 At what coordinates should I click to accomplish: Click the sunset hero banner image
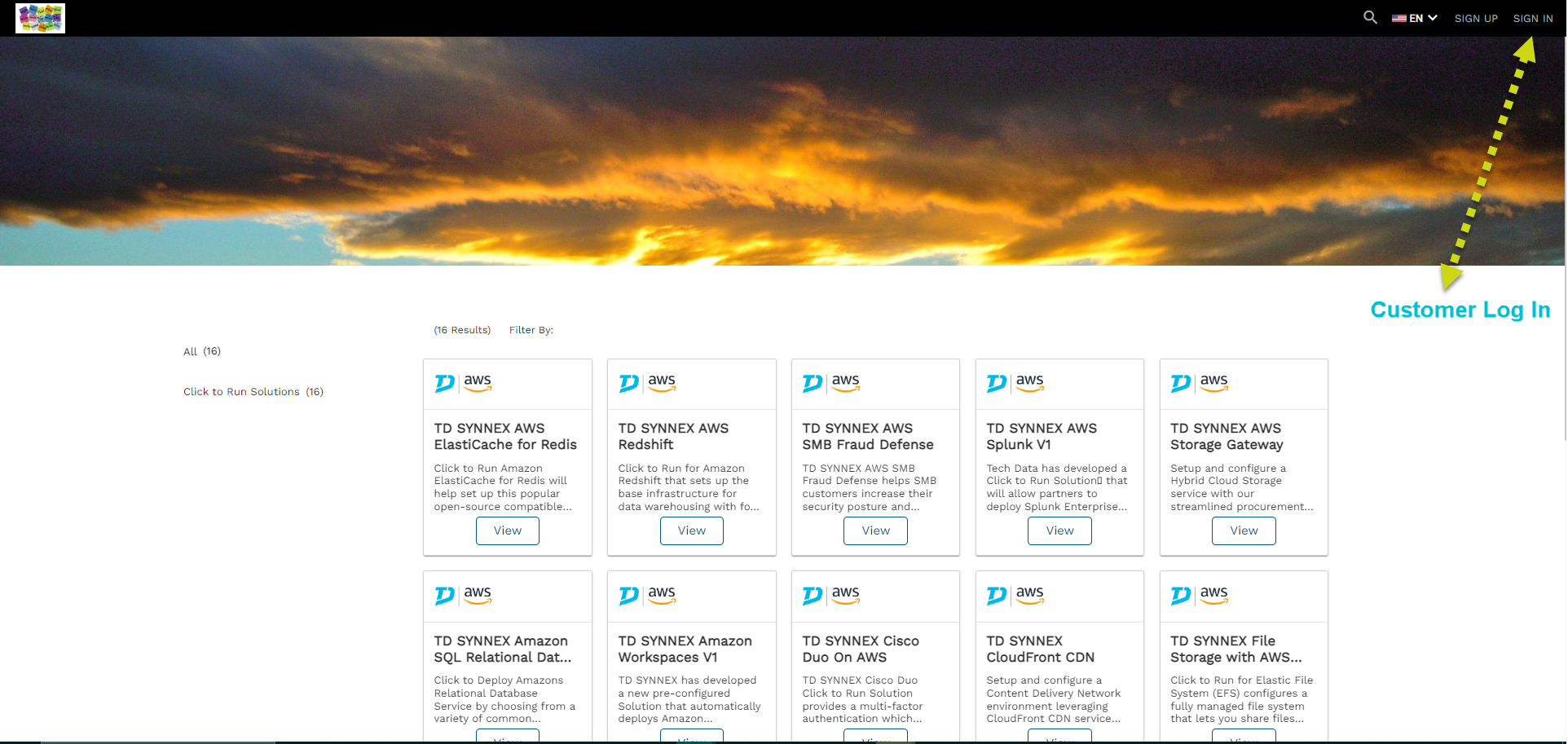pyautogui.click(x=782, y=151)
